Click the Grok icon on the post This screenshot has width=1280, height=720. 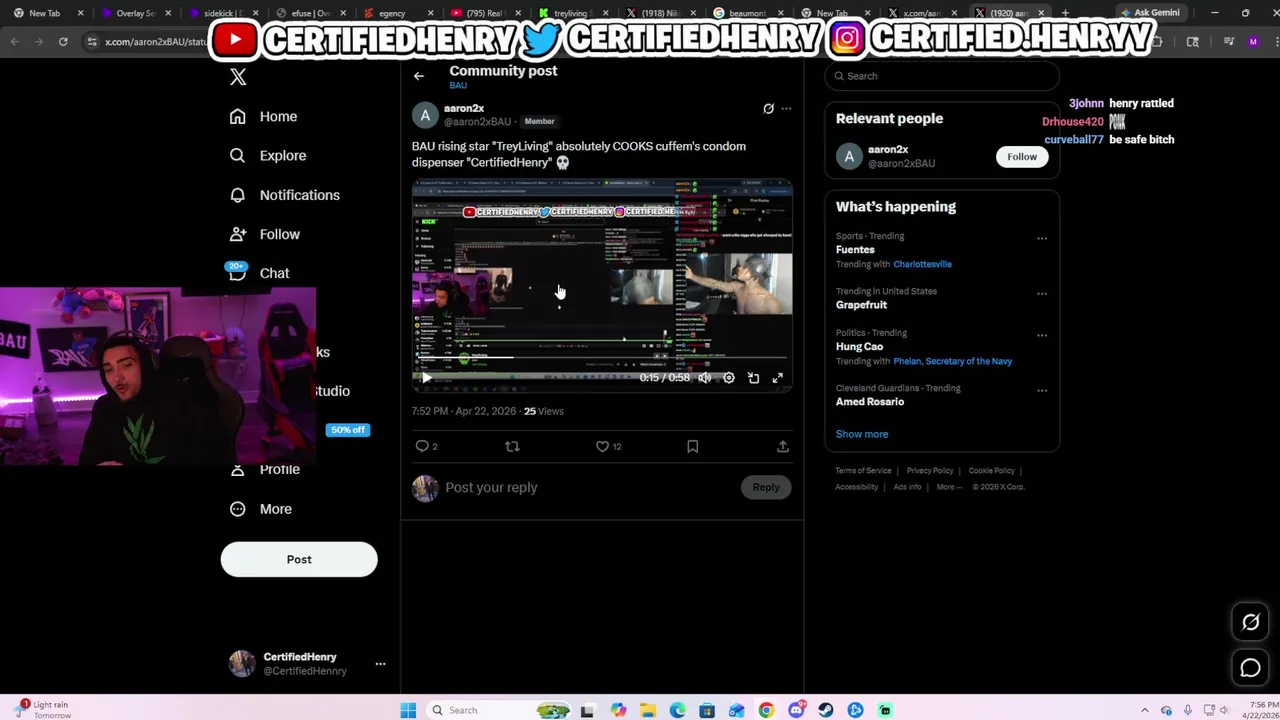tap(768, 108)
